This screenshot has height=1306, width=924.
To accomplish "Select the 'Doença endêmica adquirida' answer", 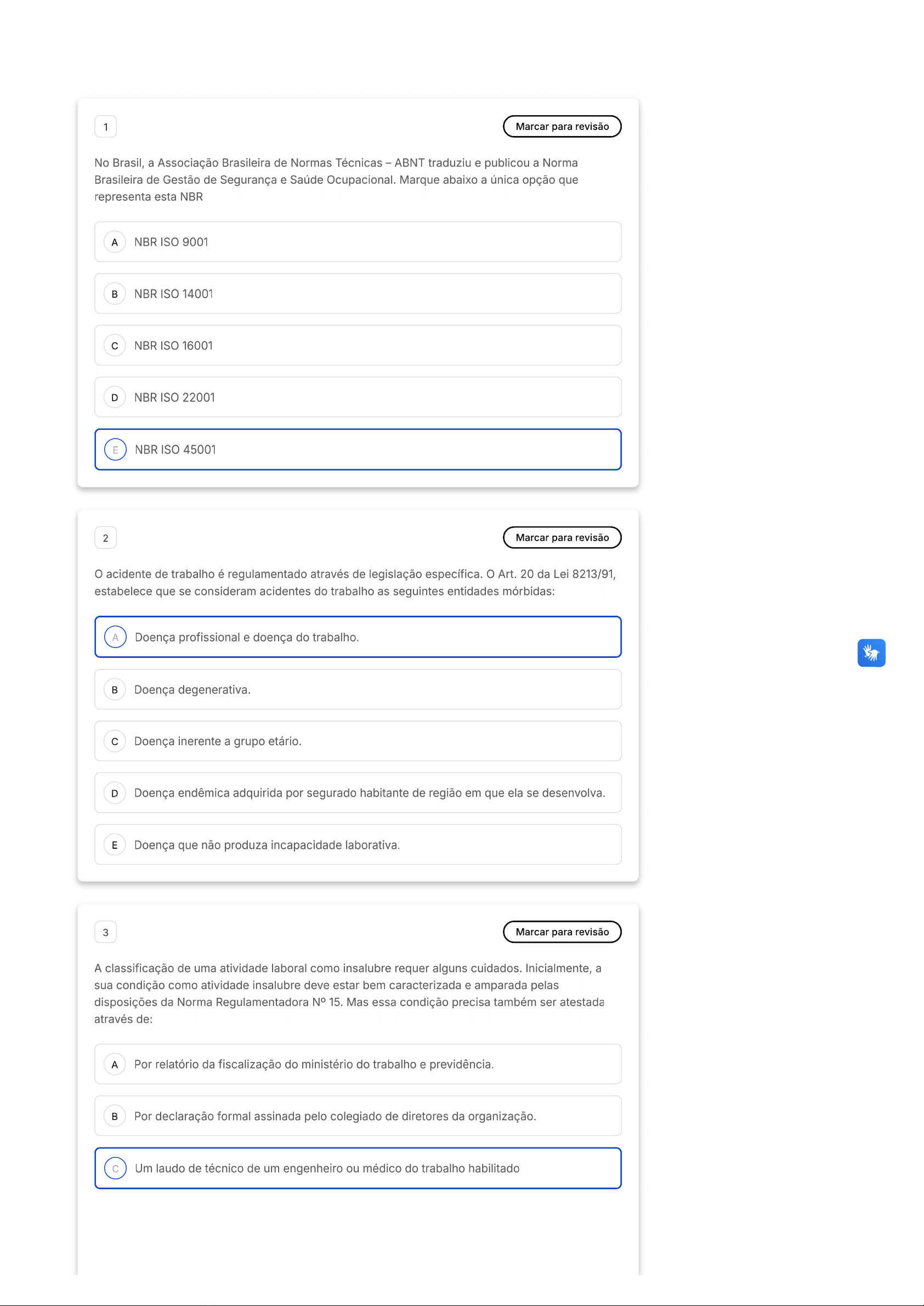I will tap(358, 793).
